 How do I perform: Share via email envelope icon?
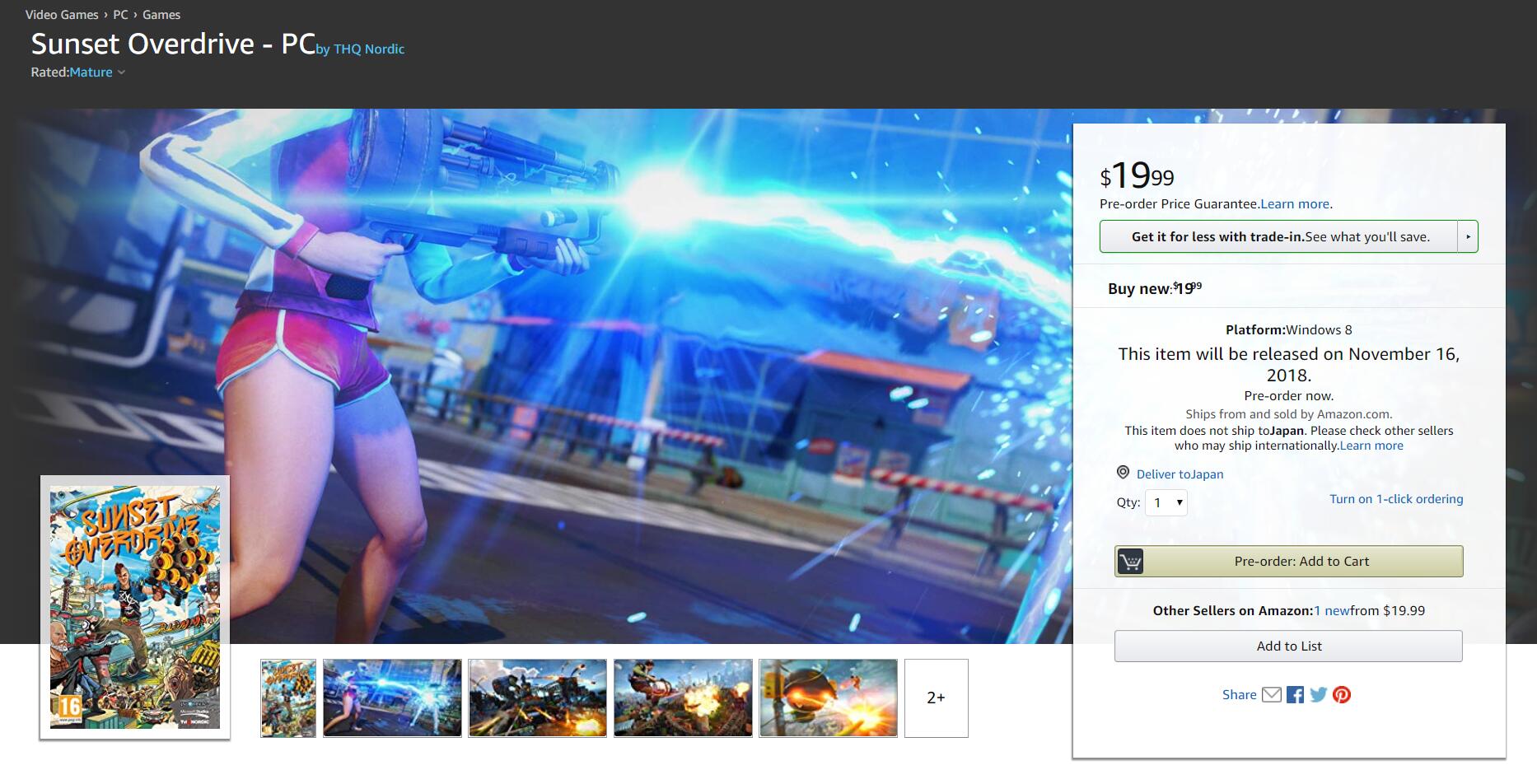(1271, 694)
